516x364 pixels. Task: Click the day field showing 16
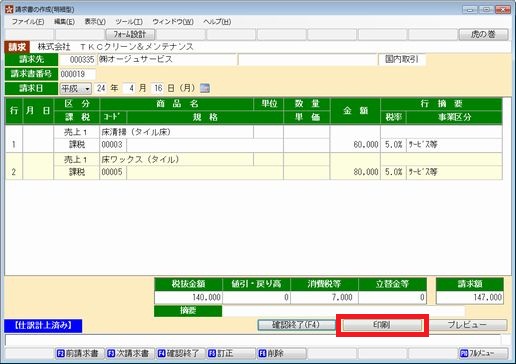pos(158,88)
